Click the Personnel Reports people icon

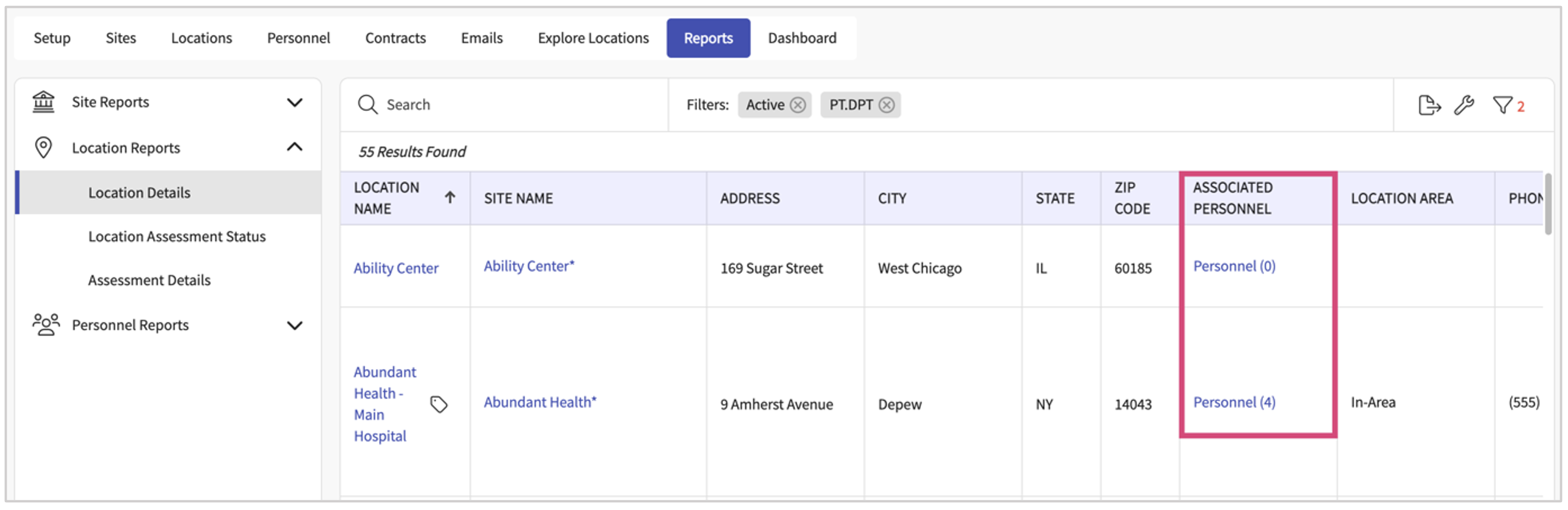[46, 325]
